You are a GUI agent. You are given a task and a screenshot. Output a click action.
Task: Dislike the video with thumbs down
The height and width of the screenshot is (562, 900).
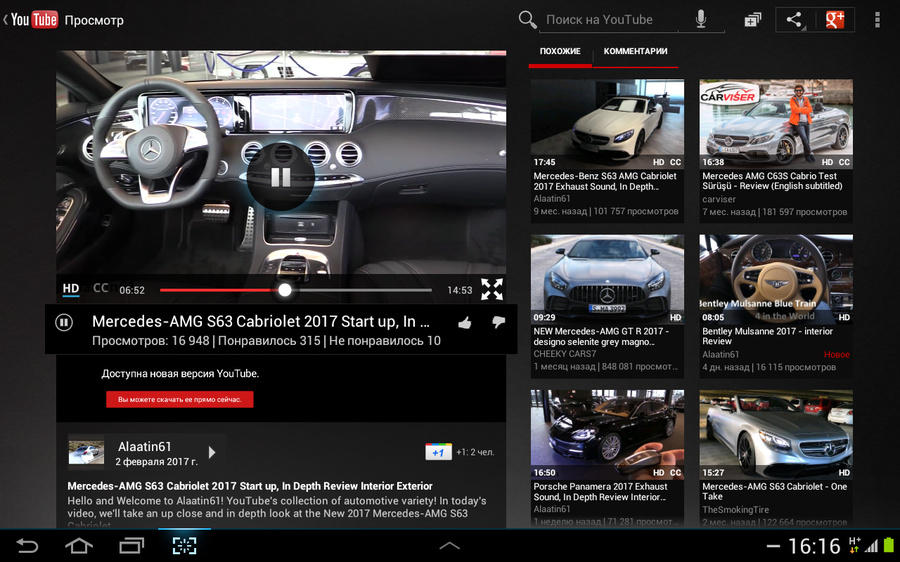coord(498,323)
